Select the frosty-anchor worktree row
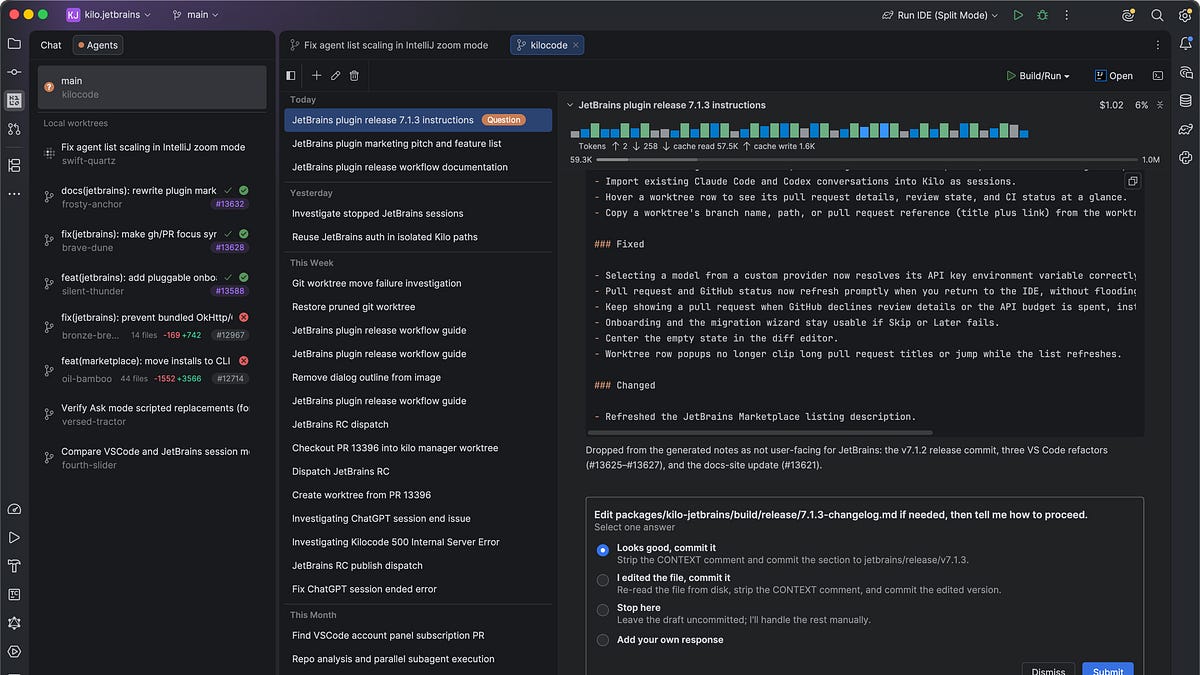 pos(152,197)
